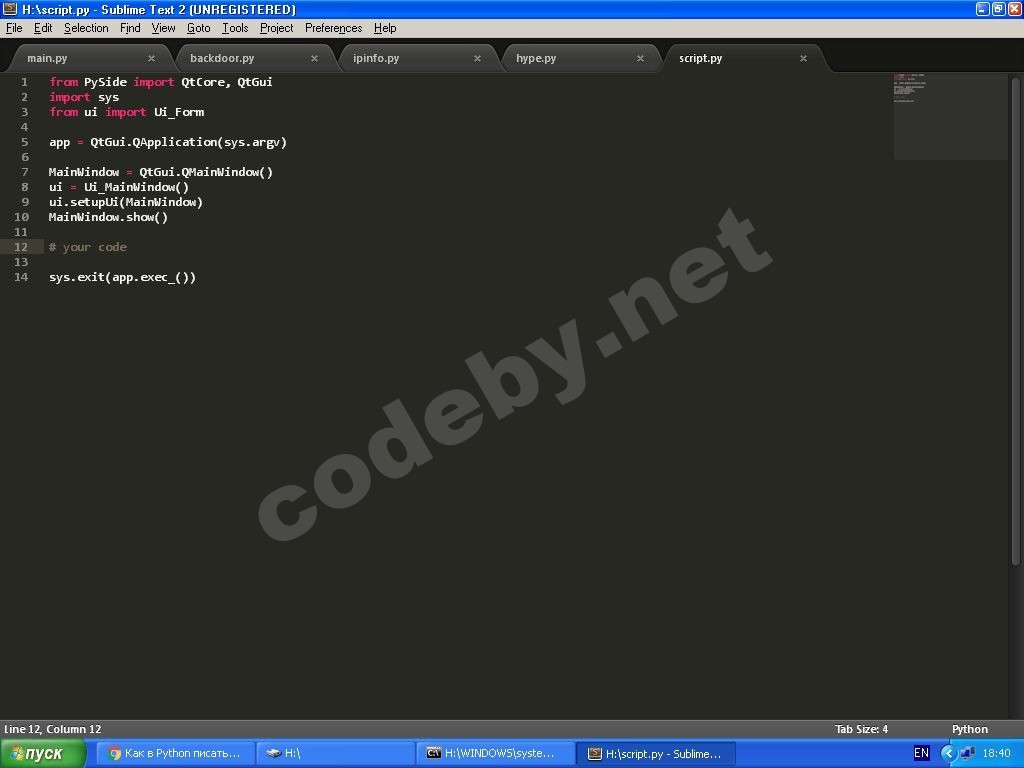
Task: Click the network tray icon
Action: click(968, 754)
